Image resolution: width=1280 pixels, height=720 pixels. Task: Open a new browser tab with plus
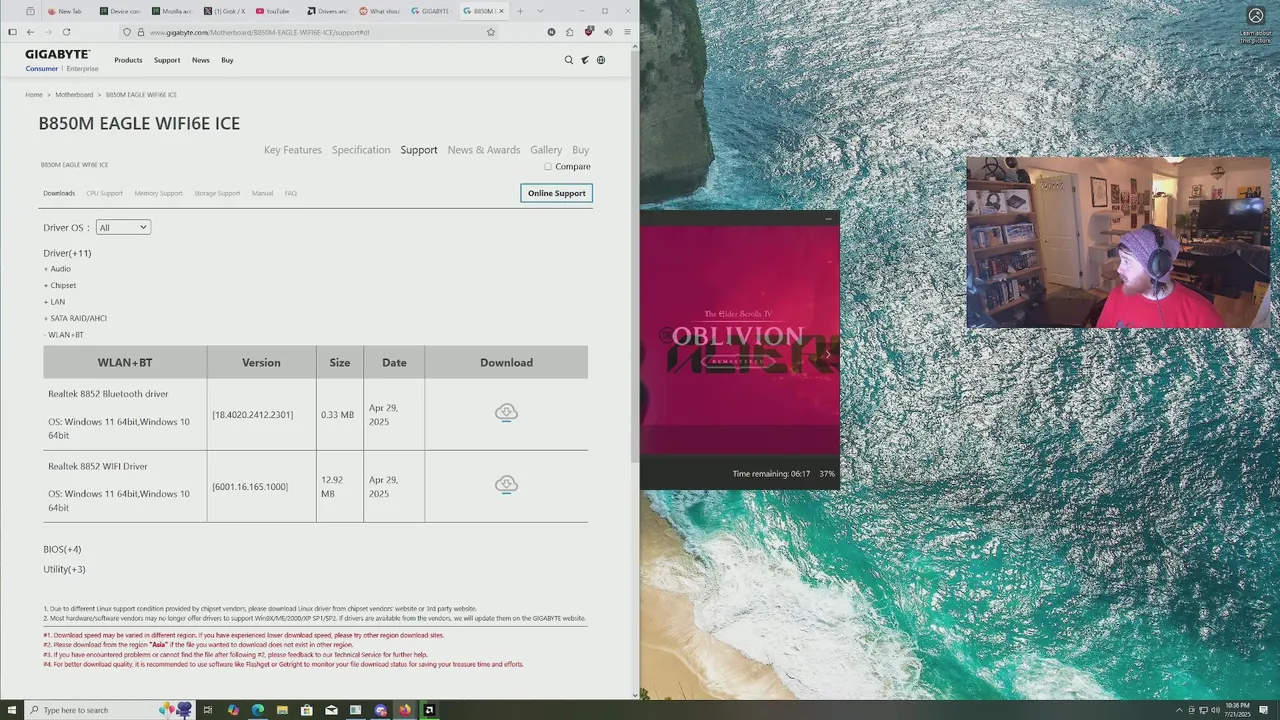coord(520,11)
